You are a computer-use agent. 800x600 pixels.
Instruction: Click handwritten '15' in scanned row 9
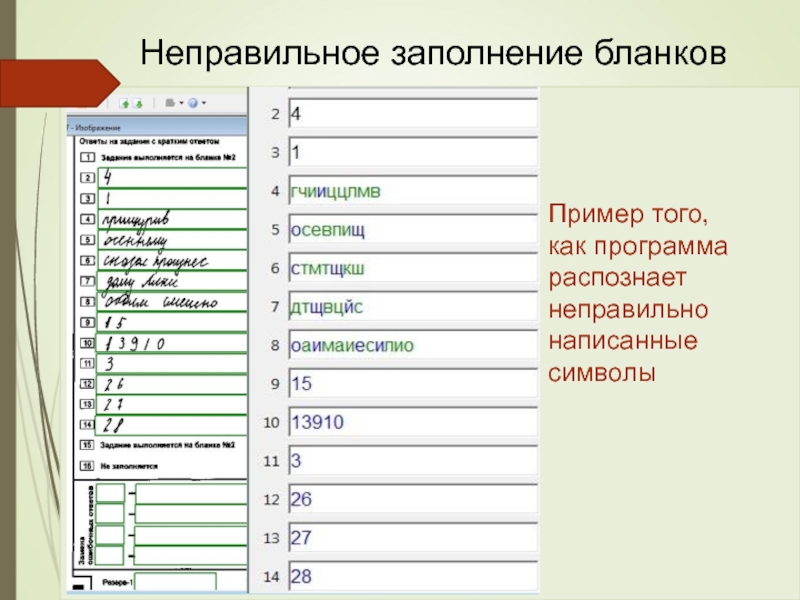tap(115, 322)
